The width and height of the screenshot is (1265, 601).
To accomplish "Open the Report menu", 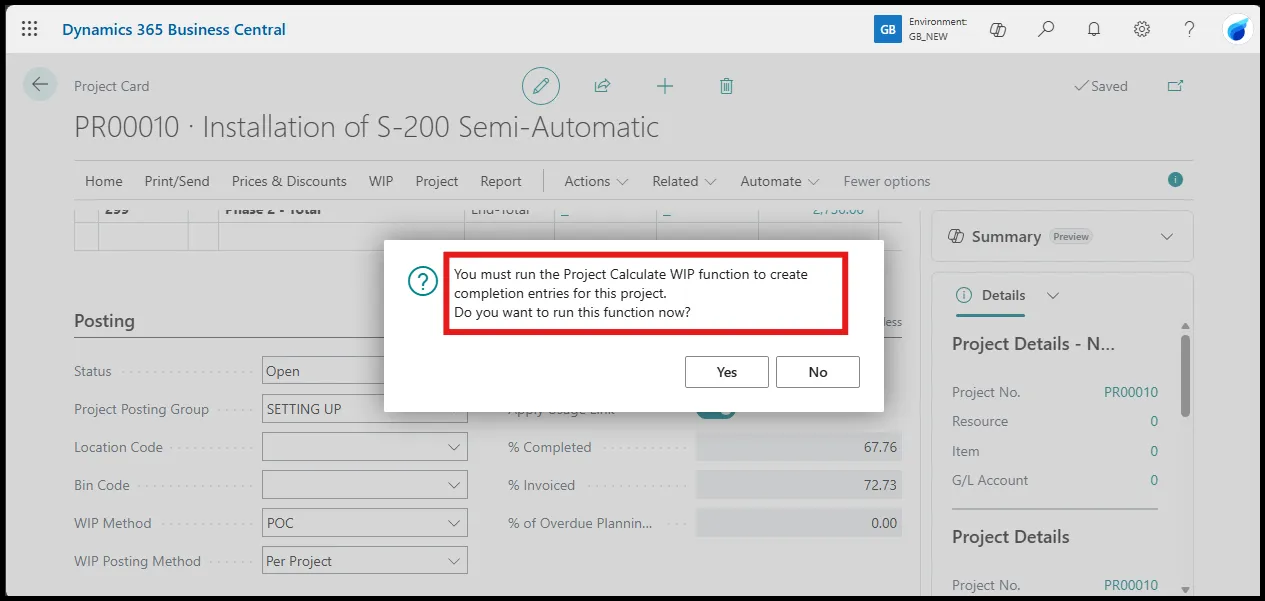I will coord(501,181).
